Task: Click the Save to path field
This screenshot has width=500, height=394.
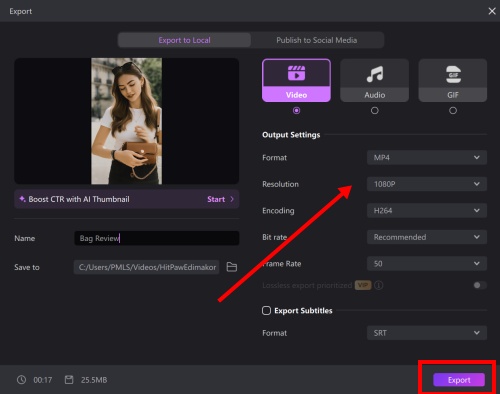Action: click(147, 267)
